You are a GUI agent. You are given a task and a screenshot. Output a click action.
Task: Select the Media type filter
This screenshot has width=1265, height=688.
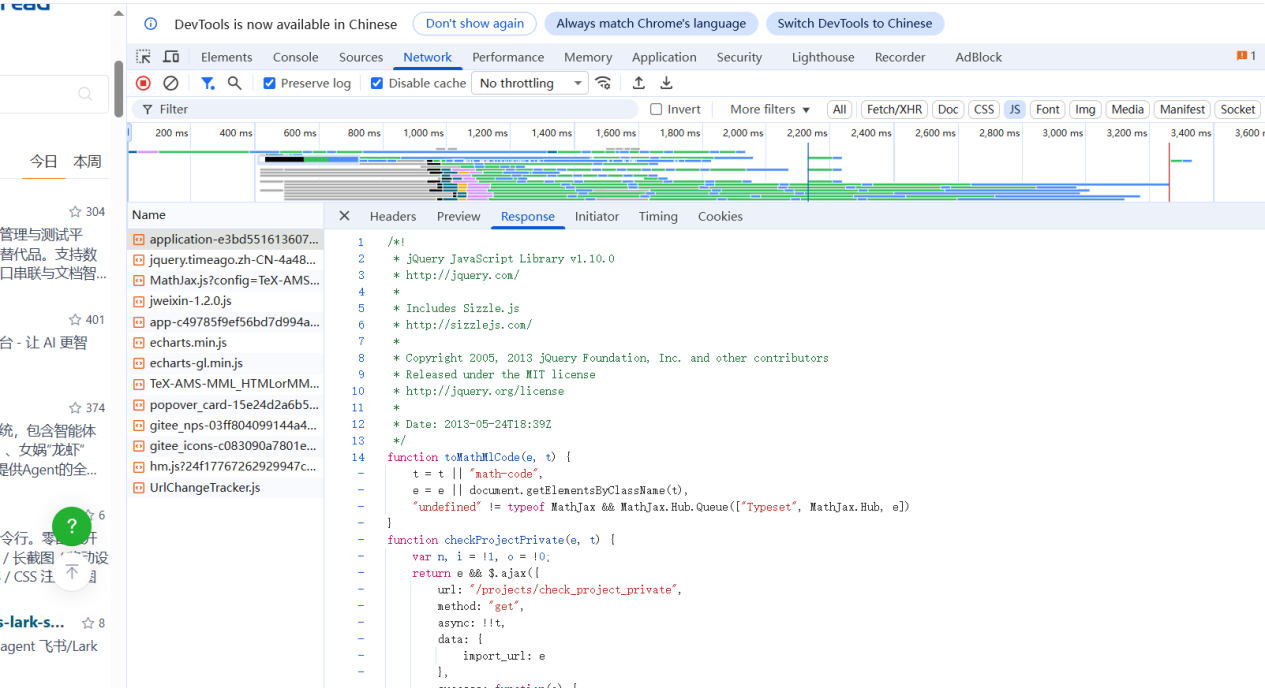[1127, 109]
